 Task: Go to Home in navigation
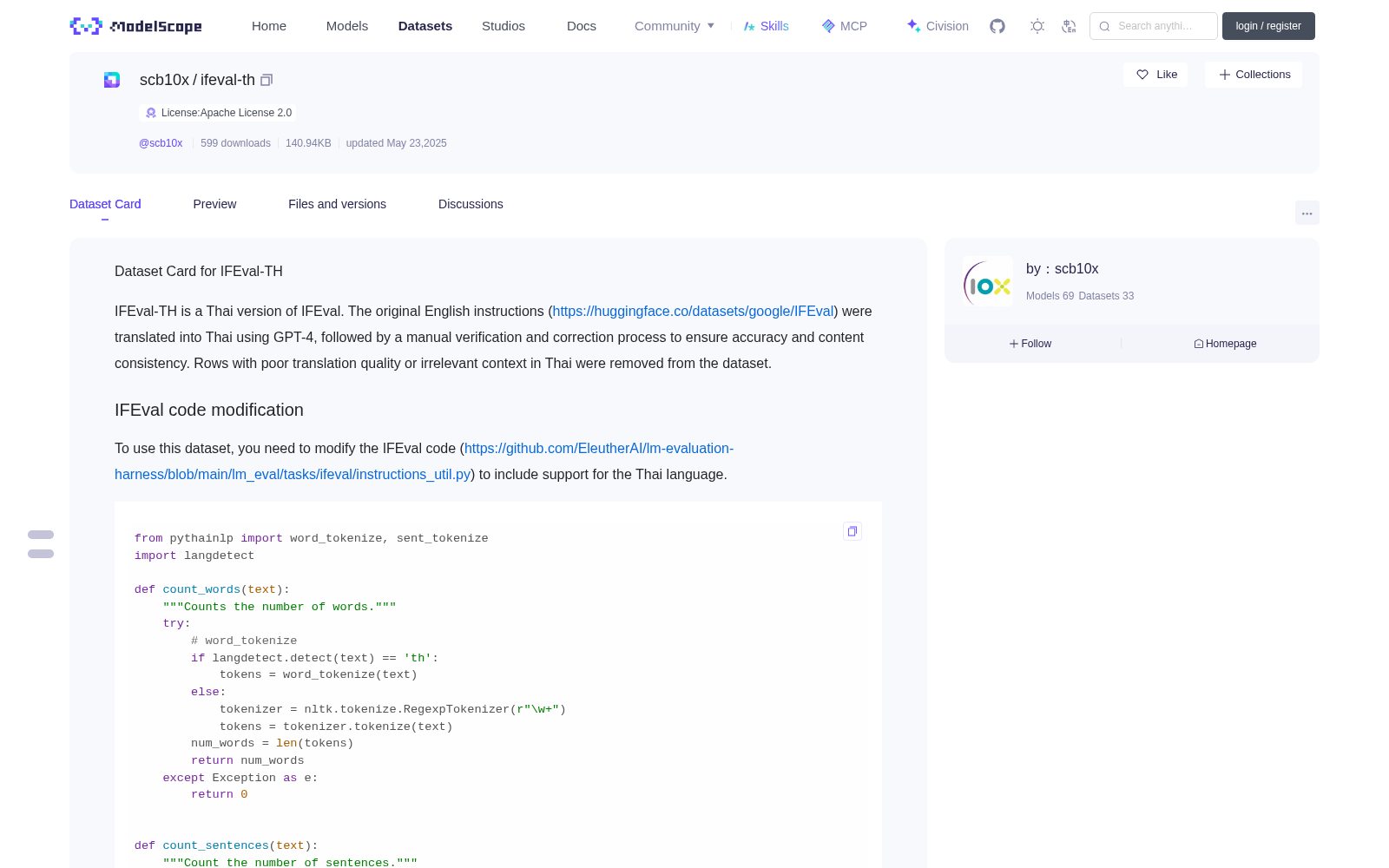click(269, 26)
